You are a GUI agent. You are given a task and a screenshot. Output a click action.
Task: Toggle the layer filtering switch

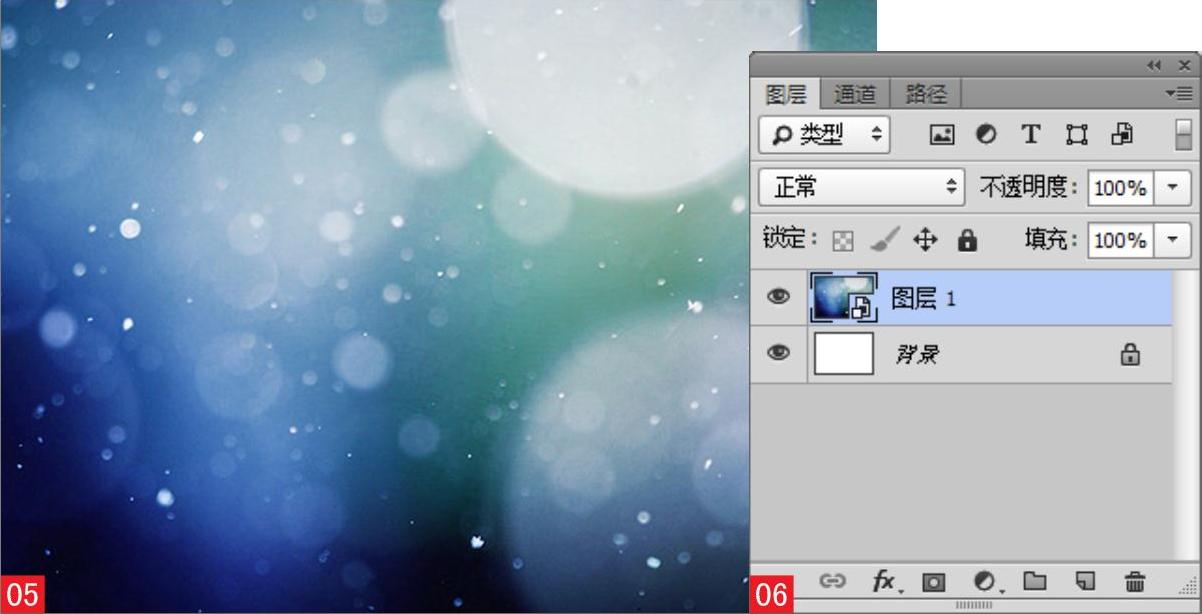point(1183,134)
